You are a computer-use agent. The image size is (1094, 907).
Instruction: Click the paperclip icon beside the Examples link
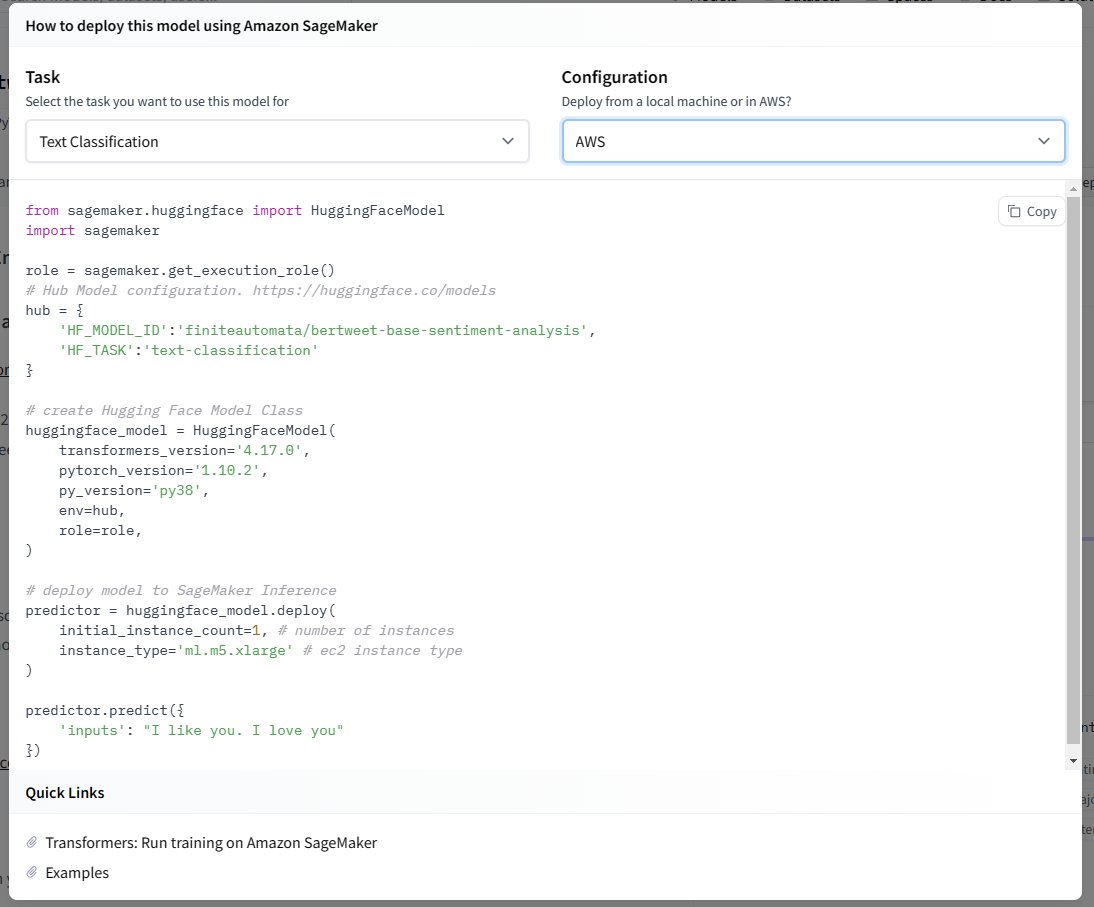pyautogui.click(x=31, y=872)
